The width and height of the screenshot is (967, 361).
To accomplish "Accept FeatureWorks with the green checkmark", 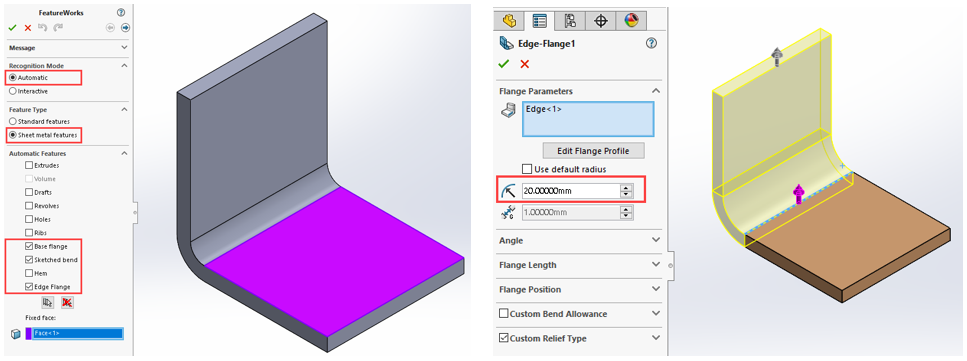I will [12, 28].
